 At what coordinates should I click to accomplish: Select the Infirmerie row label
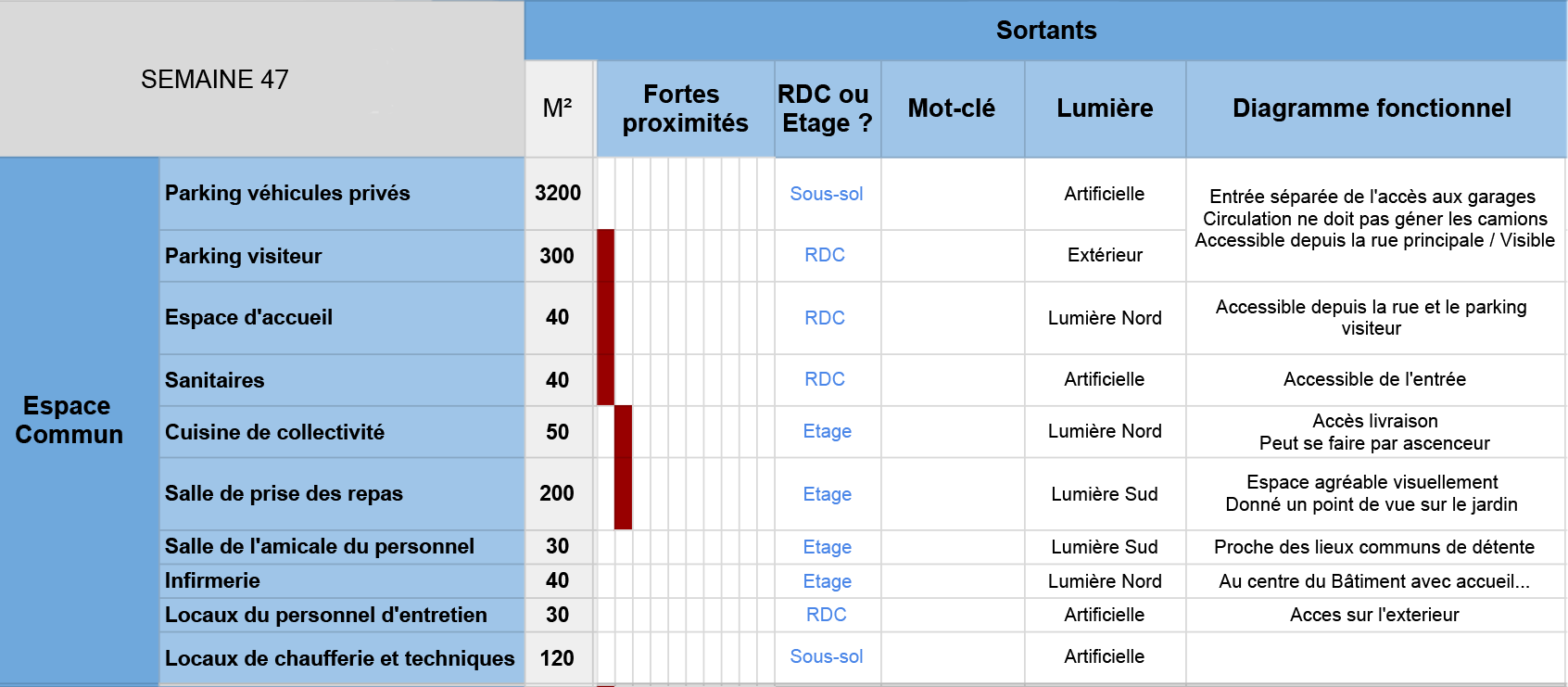point(212,580)
